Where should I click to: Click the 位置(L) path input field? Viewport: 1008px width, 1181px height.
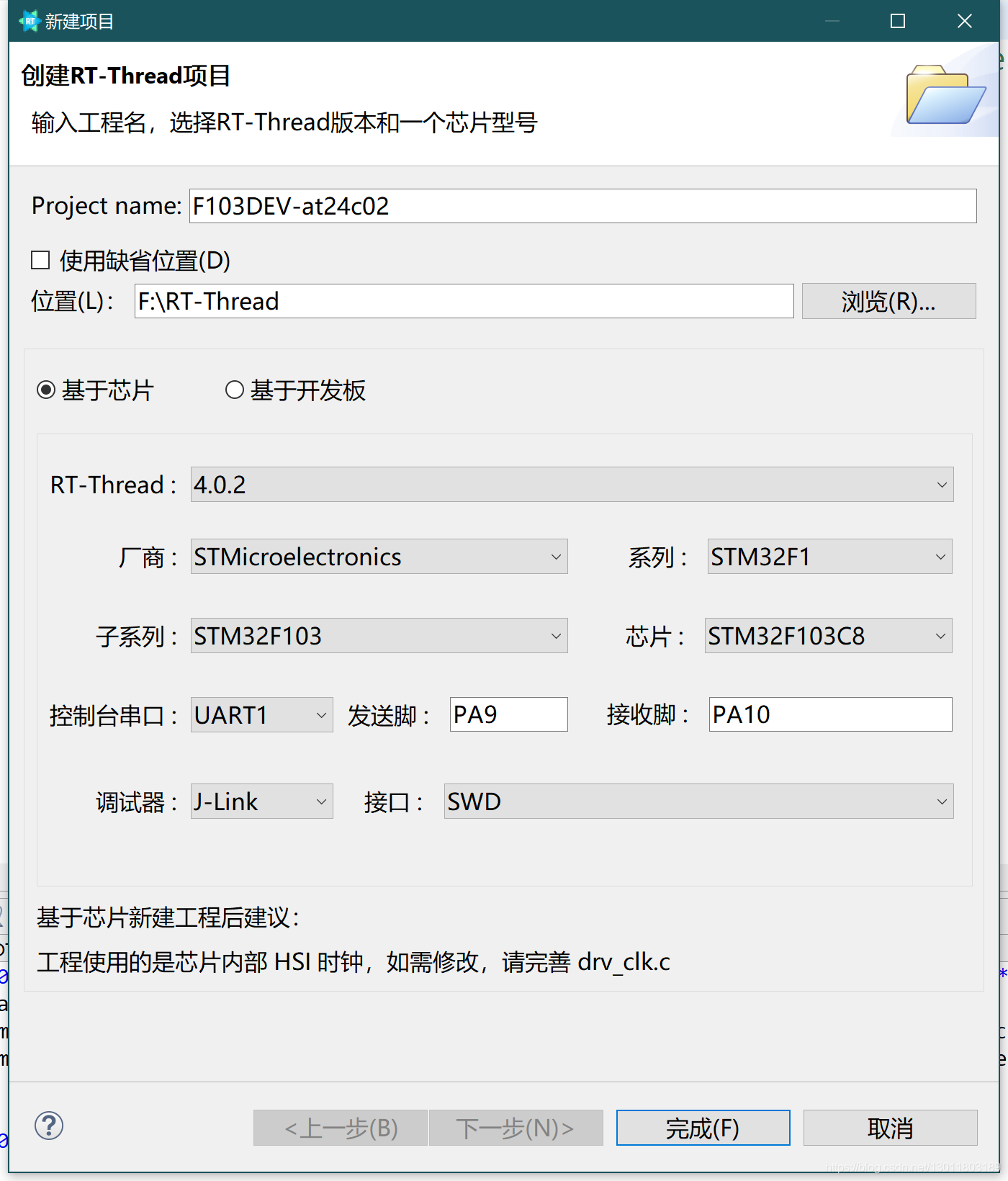[x=464, y=301]
